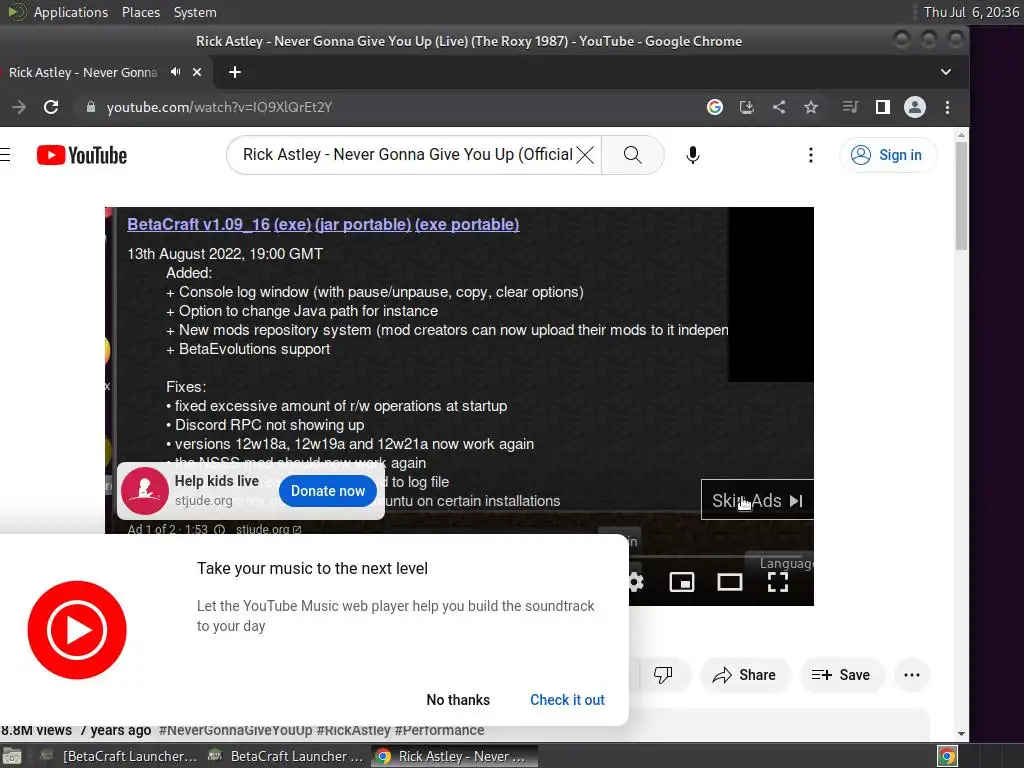
Task: Open stjude.org ad link below video
Action: [x=268, y=529]
